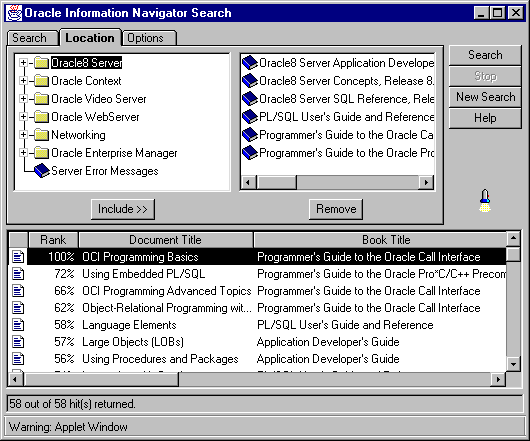This screenshot has height=441, width=530.
Task: Expand the Networking tree node
Action: 23,135
